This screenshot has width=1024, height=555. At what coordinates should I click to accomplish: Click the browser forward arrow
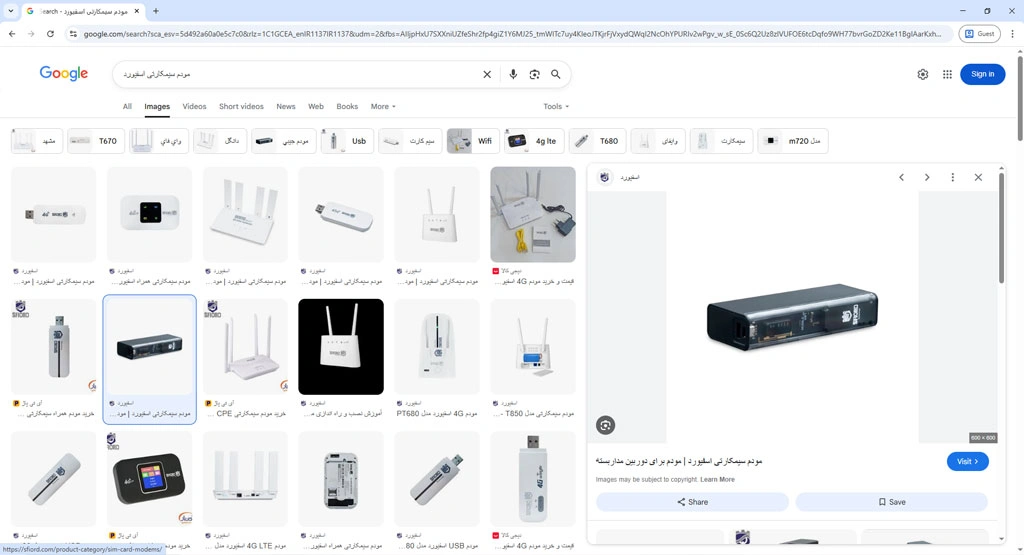[31, 33]
